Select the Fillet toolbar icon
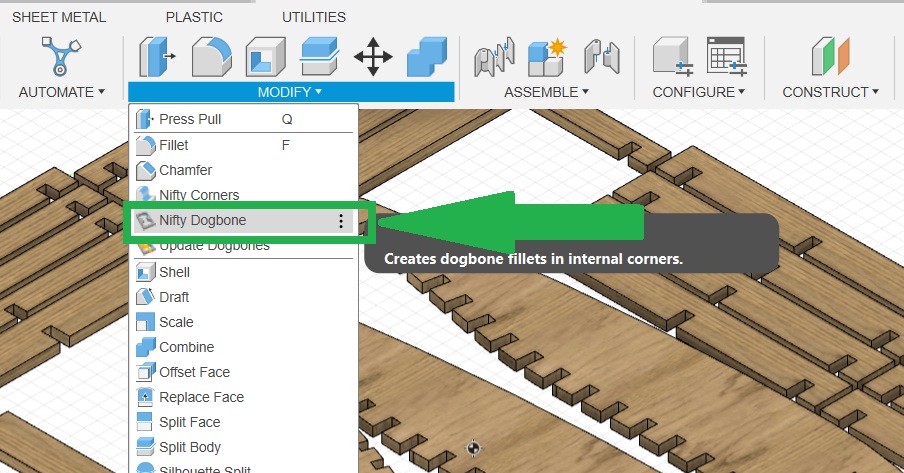Viewport: 904px width, 473px height. pyautogui.click(x=211, y=56)
